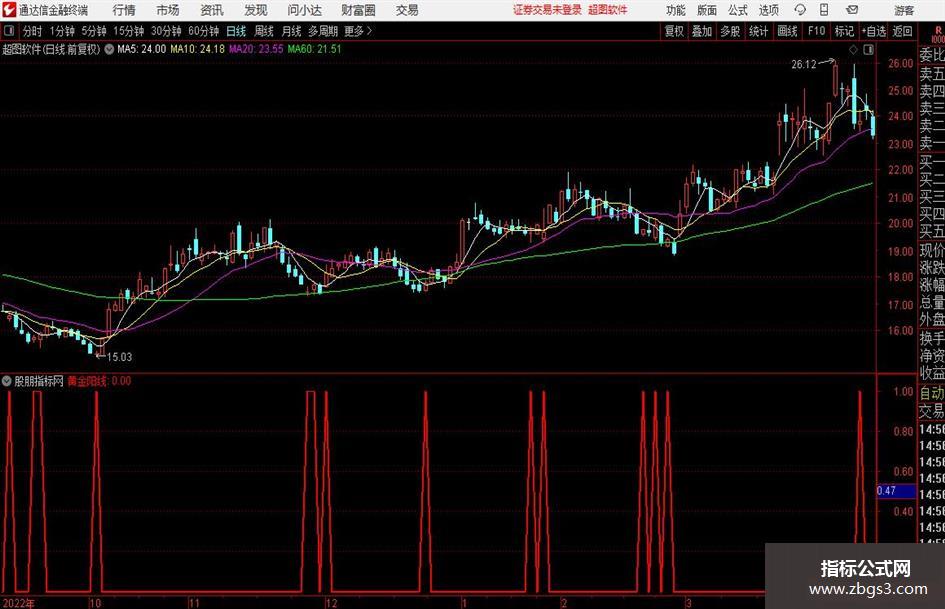Click 证券交易未登录 login link
This screenshot has width=945, height=609.
547,10
